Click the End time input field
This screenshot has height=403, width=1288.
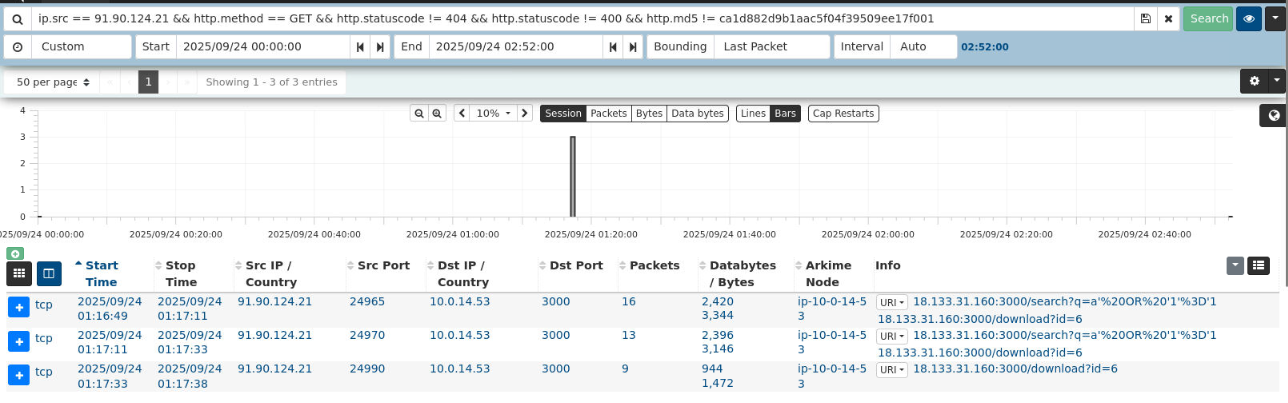click(516, 47)
